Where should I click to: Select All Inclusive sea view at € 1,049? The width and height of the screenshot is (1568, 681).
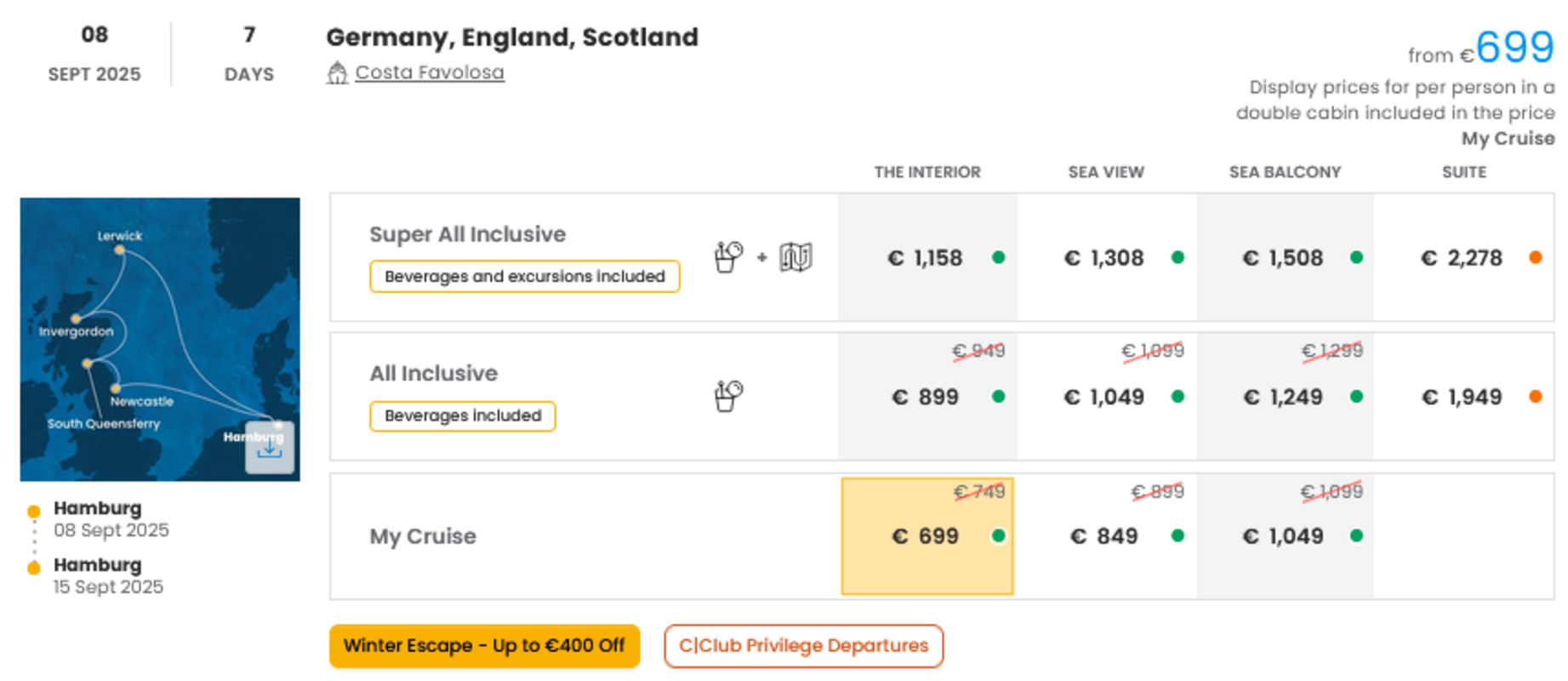coord(1106,397)
